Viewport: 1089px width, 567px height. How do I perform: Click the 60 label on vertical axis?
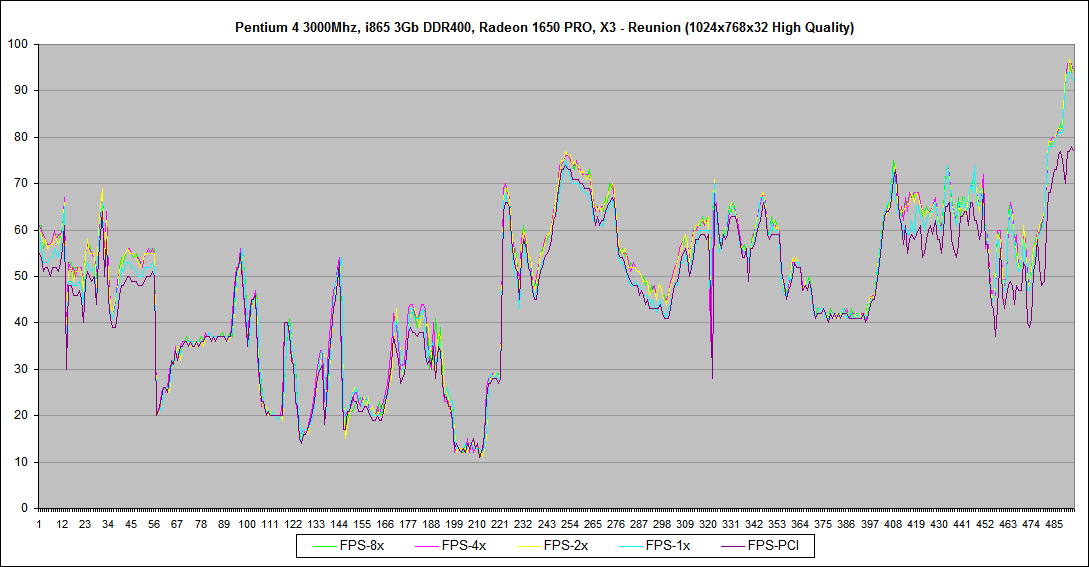tap(21, 230)
